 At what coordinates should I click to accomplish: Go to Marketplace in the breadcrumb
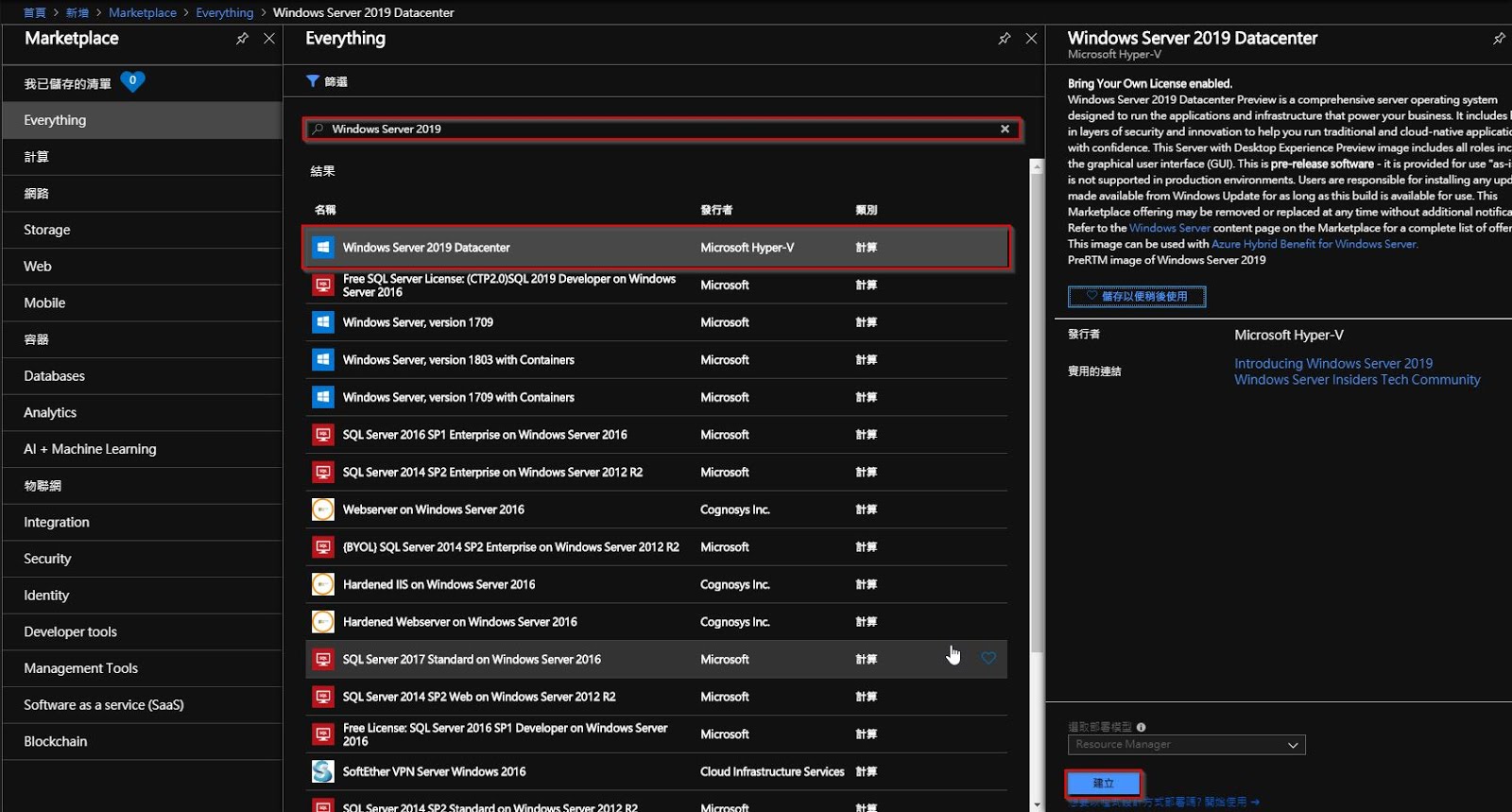pyautogui.click(x=143, y=12)
